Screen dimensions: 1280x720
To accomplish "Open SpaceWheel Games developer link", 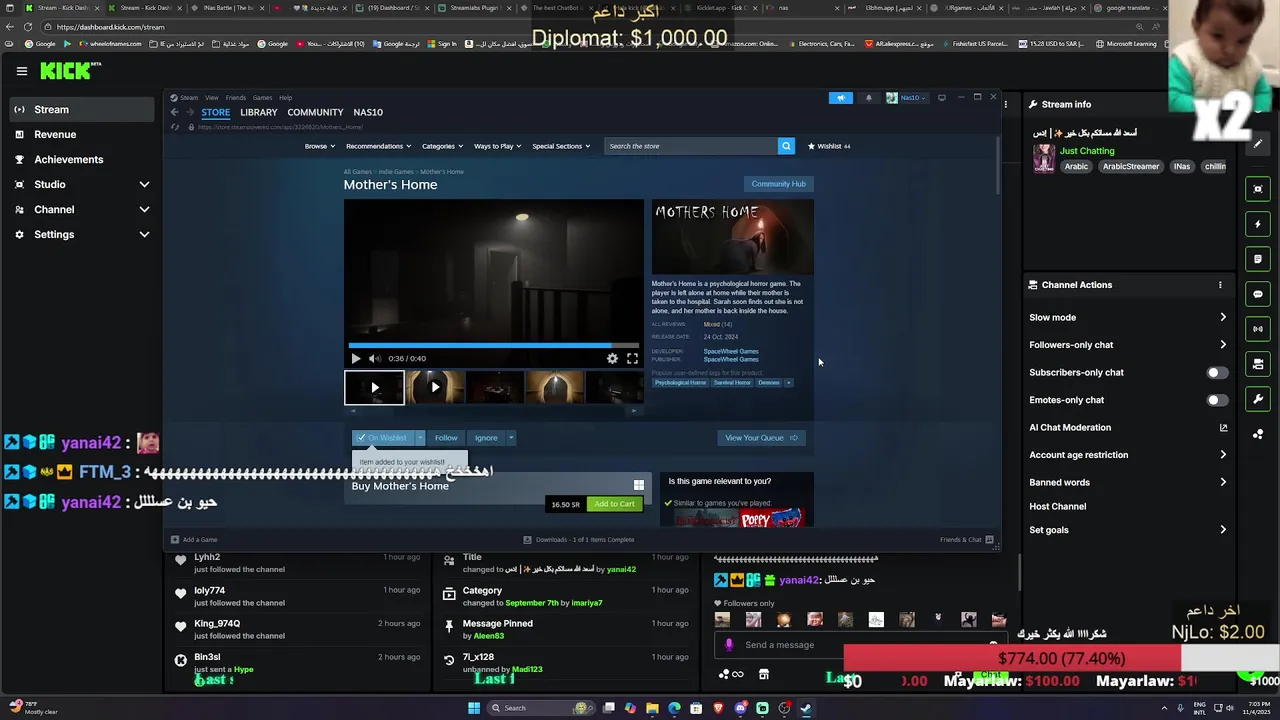I will coord(731,351).
